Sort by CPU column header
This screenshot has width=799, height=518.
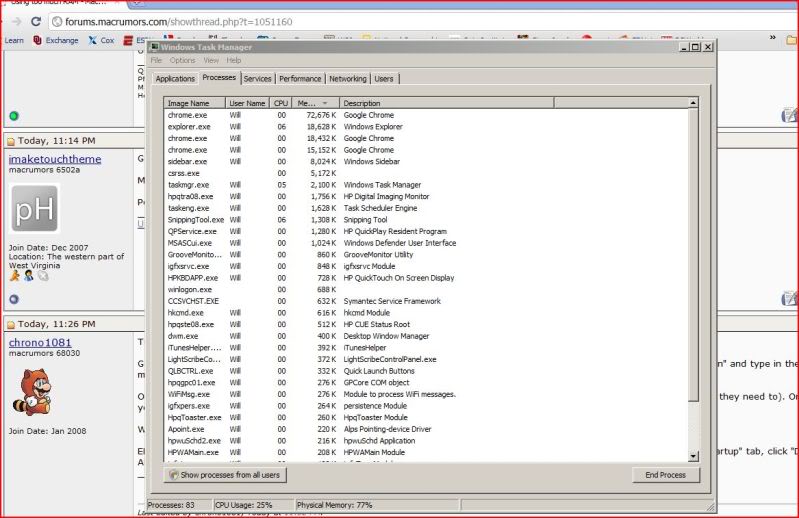tap(281, 103)
